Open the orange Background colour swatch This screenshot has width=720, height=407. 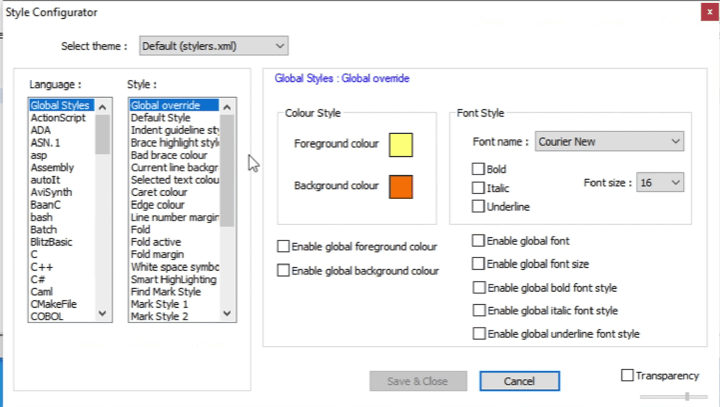click(x=401, y=186)
